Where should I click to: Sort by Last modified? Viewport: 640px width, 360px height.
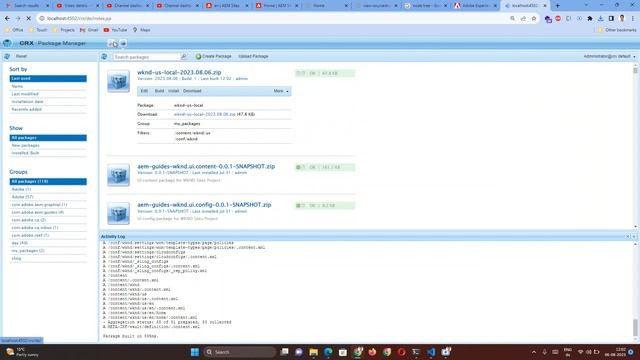click(48, 94)
